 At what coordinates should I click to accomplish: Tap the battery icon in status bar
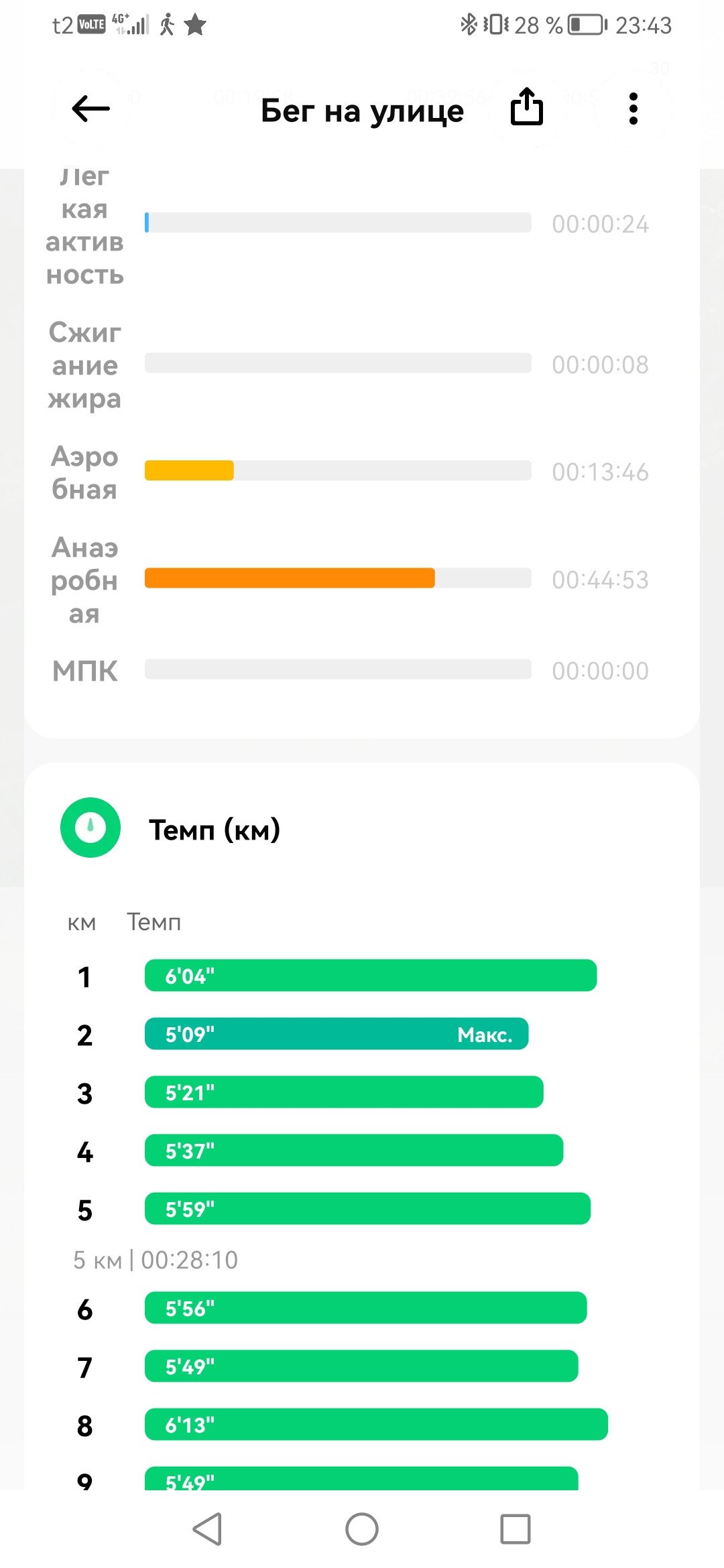click(587, 25)
